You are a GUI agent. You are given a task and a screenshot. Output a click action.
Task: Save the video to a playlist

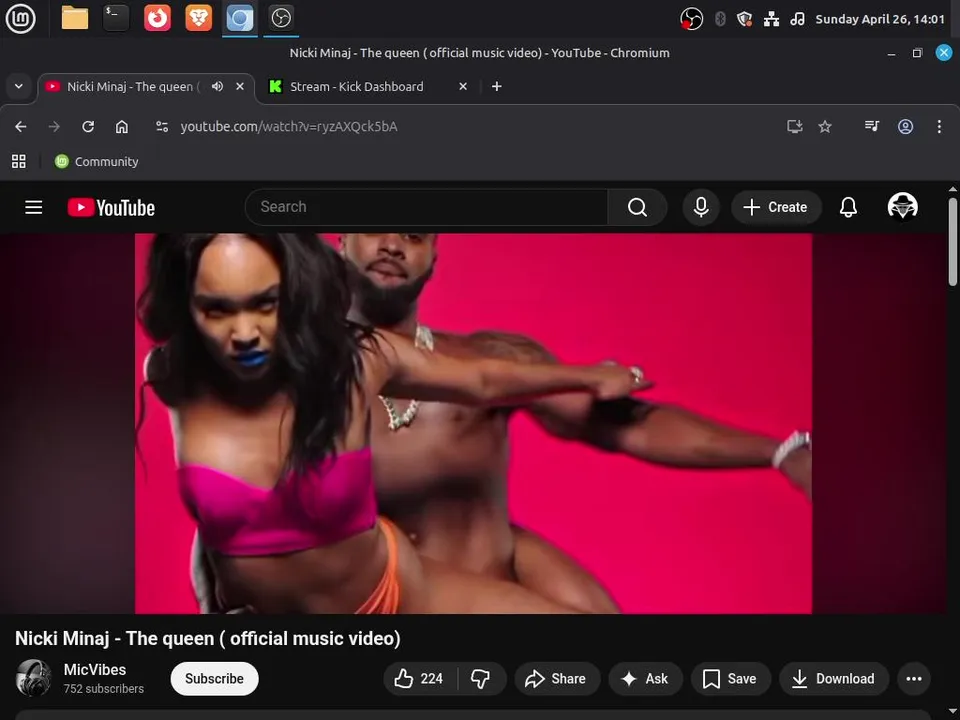click(x=730, y=678)
